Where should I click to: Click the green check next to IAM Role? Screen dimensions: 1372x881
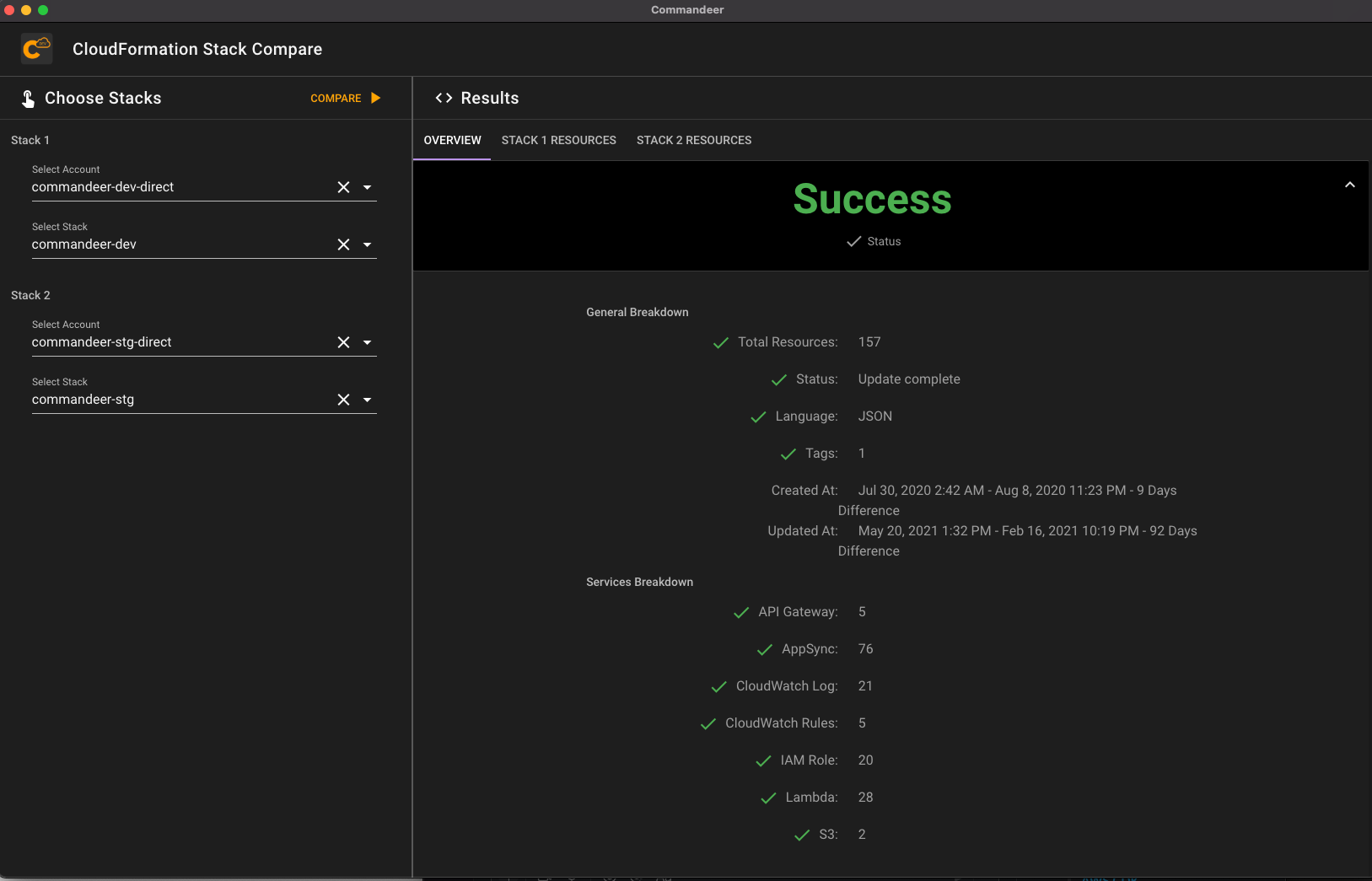763,760
